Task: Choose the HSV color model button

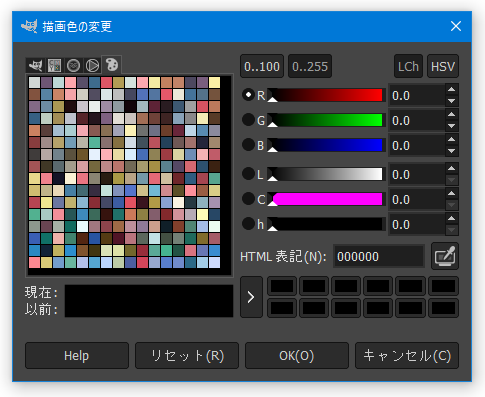Action: click(x=443, y=66)
